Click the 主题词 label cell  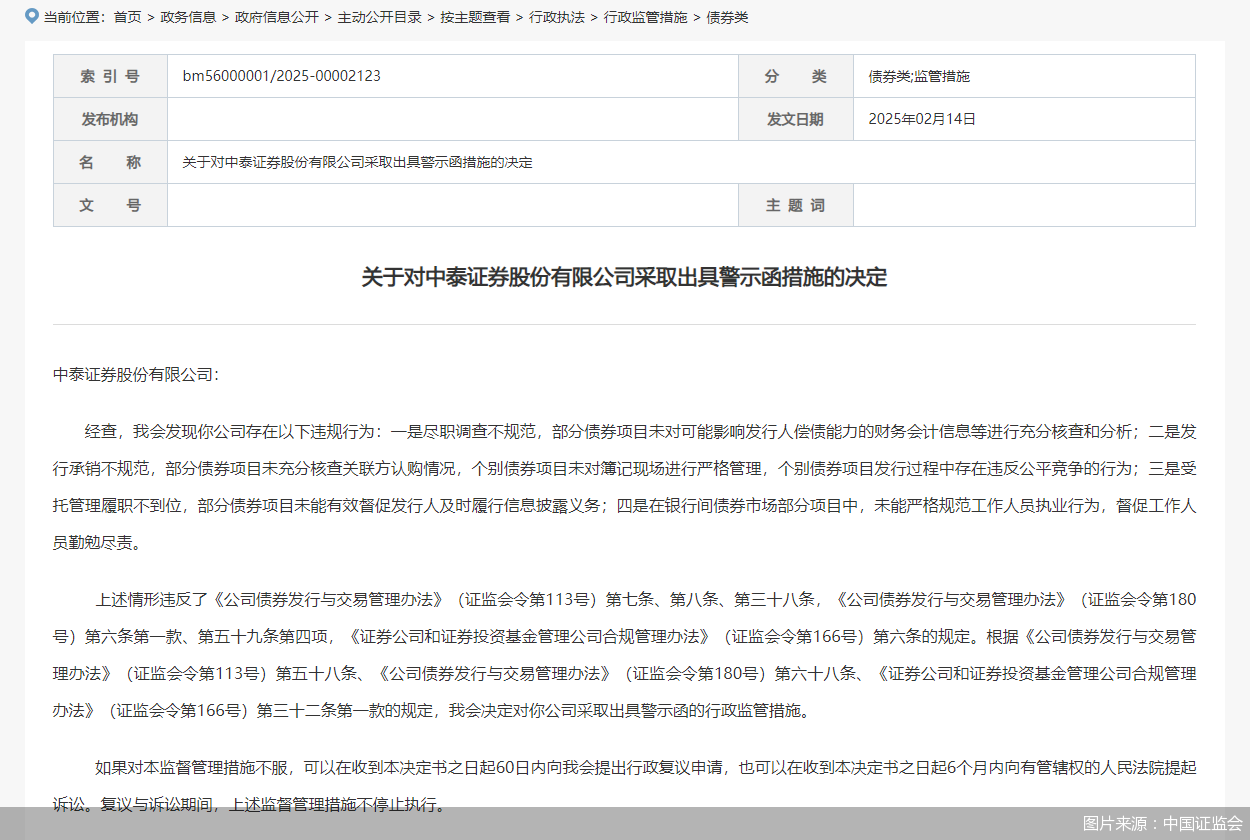point(795,205)
